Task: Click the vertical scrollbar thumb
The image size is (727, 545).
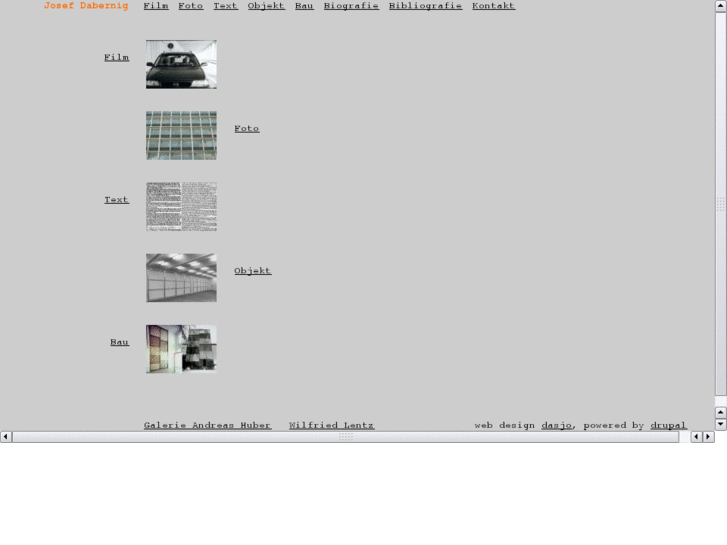Action: 721,204
